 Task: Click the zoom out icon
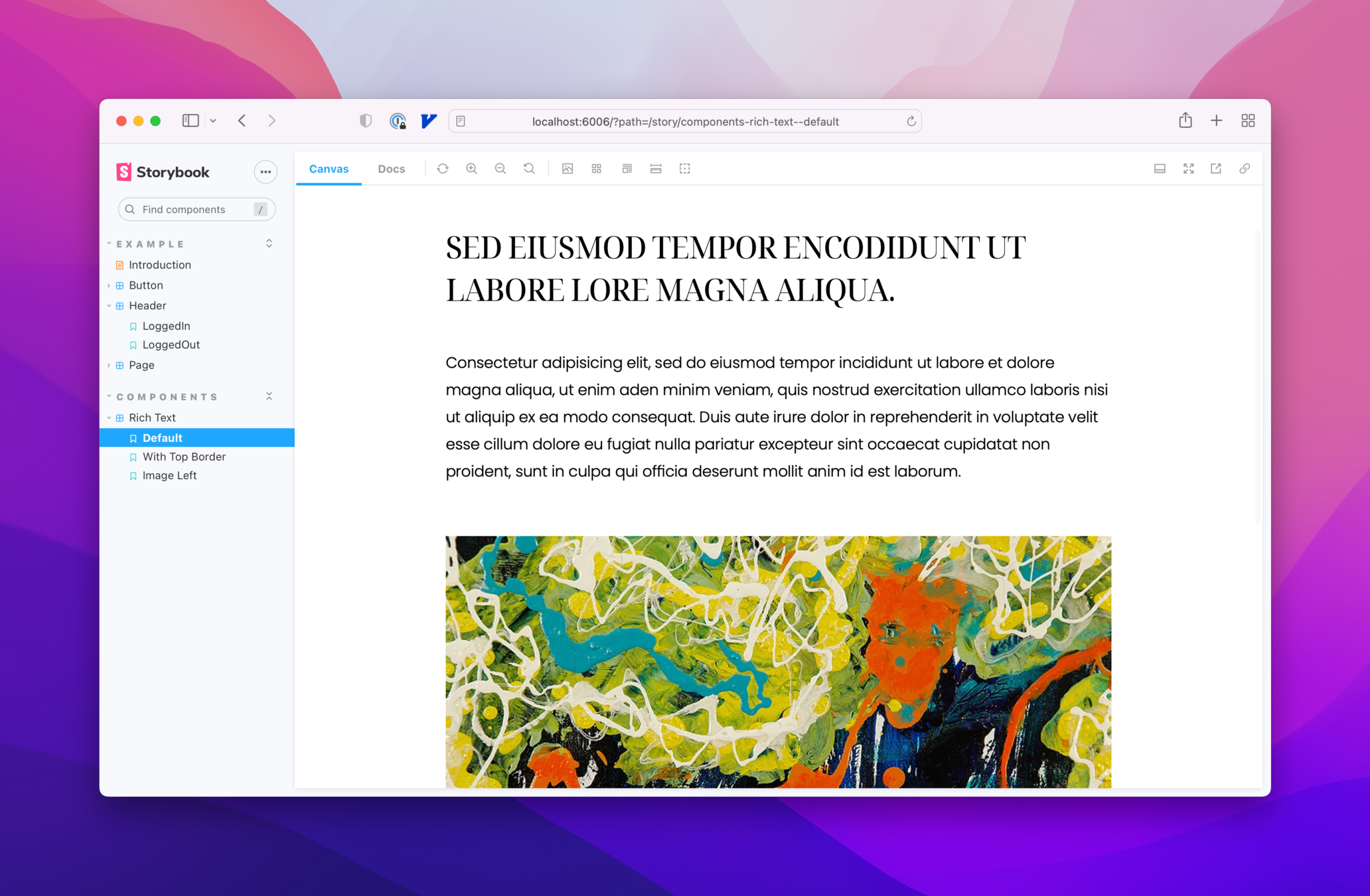(500, 169)
